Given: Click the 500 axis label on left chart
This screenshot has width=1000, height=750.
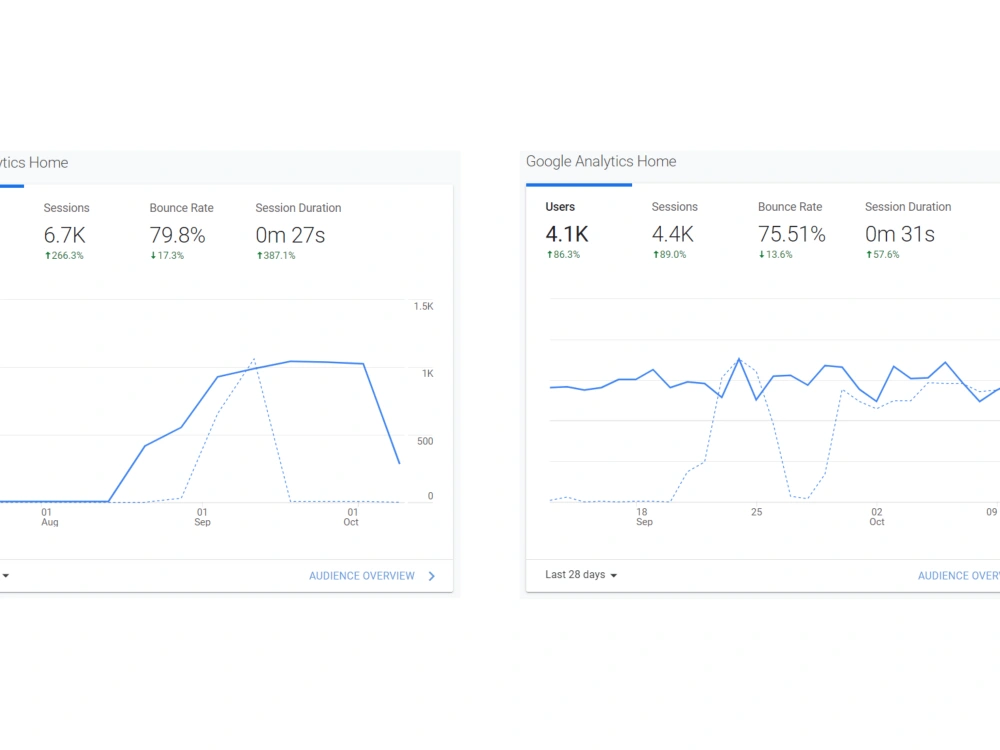Looking at the screenshot, I should point(425,441).
